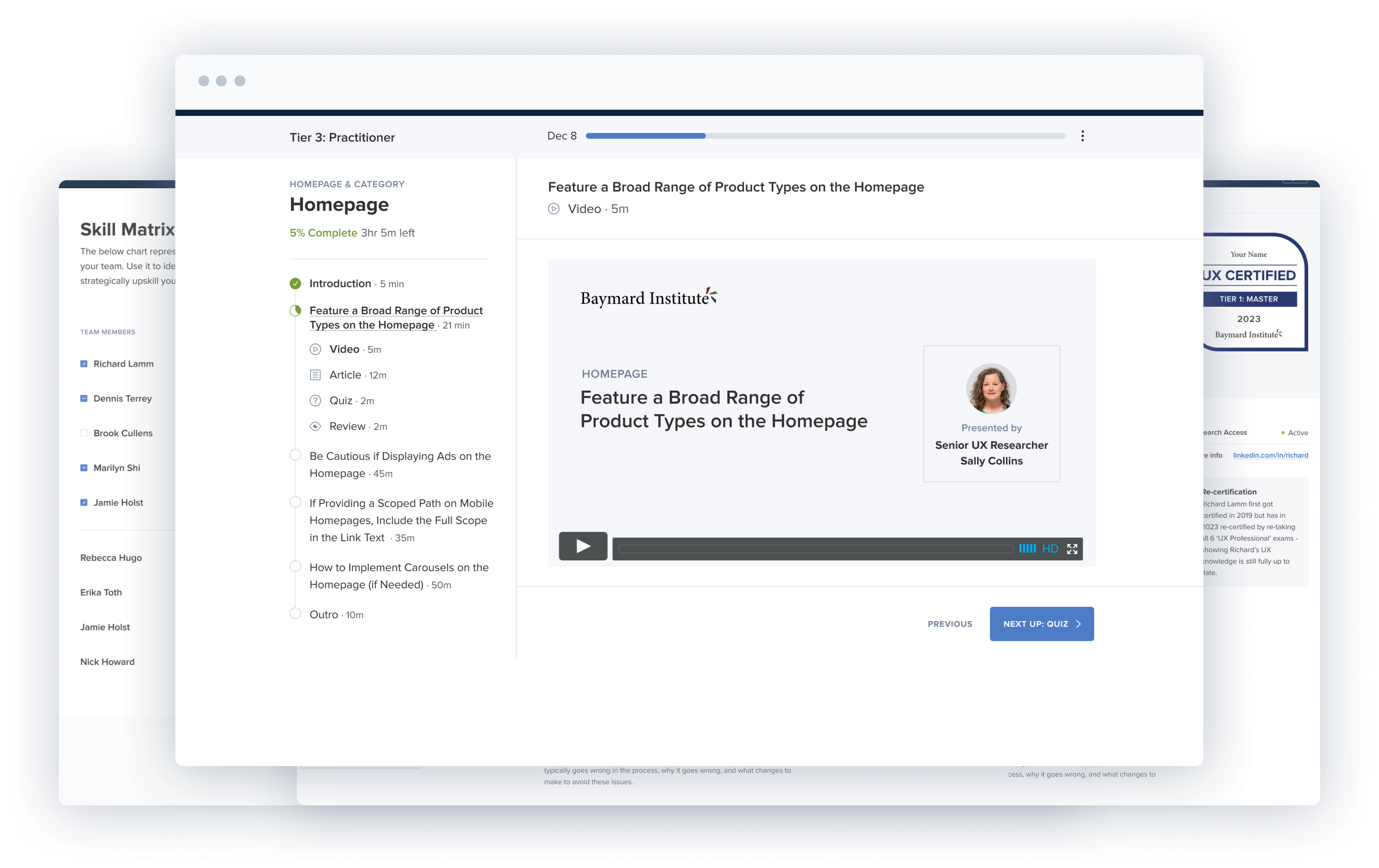The image size is (1379, 868).
Task: Click the Review eye icon
Action: (315, 426)
